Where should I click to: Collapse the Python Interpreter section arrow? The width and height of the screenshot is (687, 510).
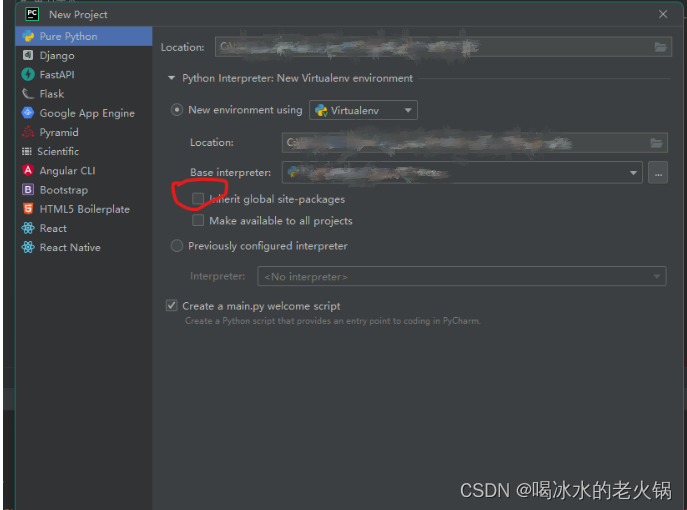click(171, 78)
